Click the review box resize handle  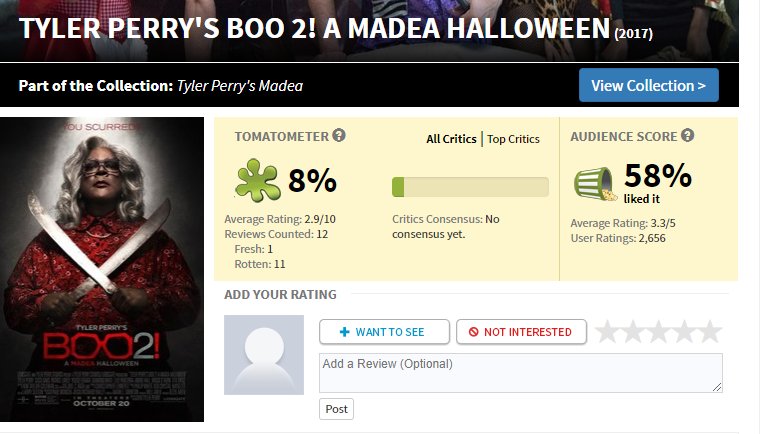pyautogui.click(x=717, y=387)
